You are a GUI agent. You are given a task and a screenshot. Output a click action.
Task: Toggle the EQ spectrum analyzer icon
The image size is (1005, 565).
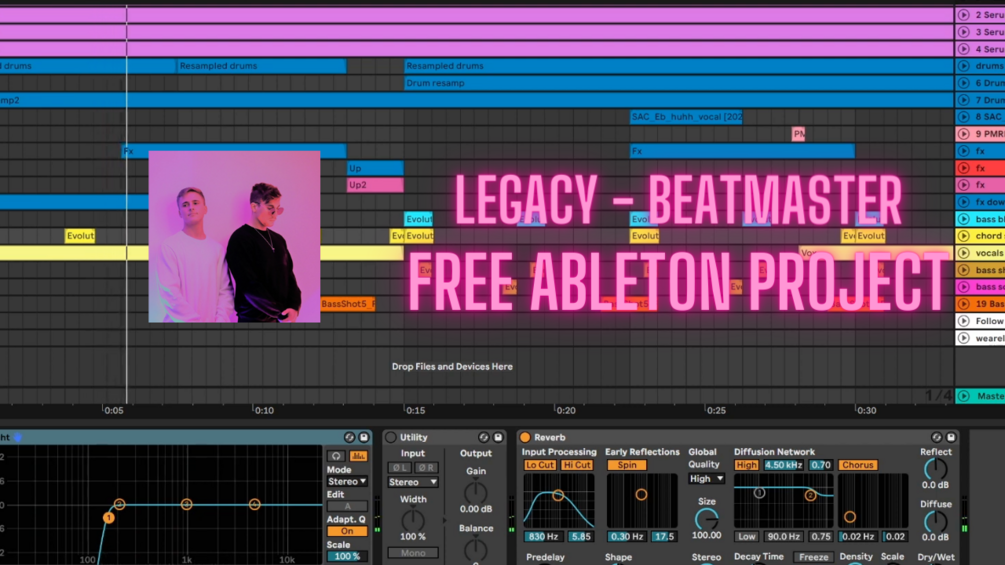358,456
